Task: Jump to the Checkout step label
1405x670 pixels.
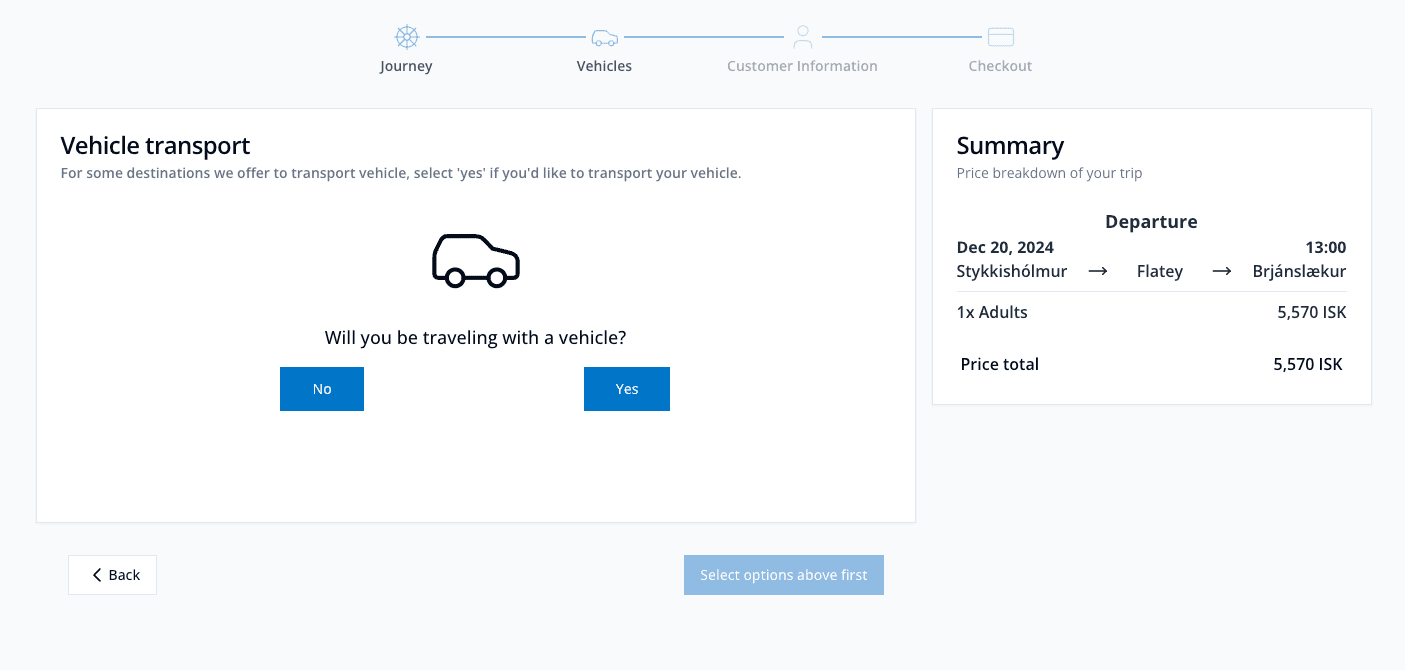Action: [x=1000, y=67]
